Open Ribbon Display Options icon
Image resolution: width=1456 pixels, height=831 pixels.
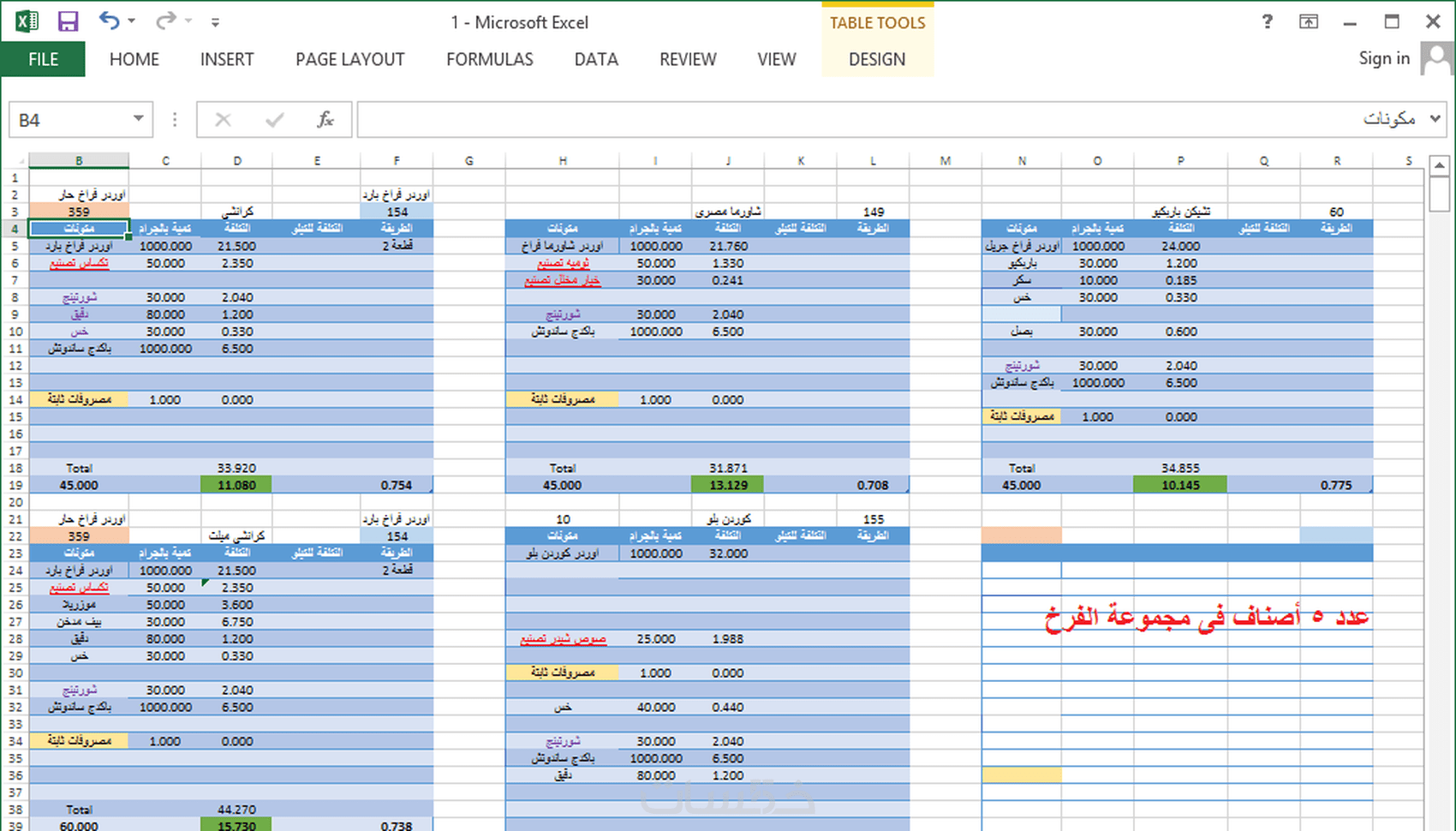(1309, 21)
